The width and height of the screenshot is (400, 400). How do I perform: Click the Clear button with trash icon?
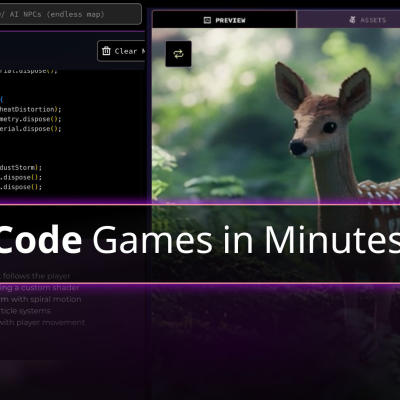(x=122, y=51)
